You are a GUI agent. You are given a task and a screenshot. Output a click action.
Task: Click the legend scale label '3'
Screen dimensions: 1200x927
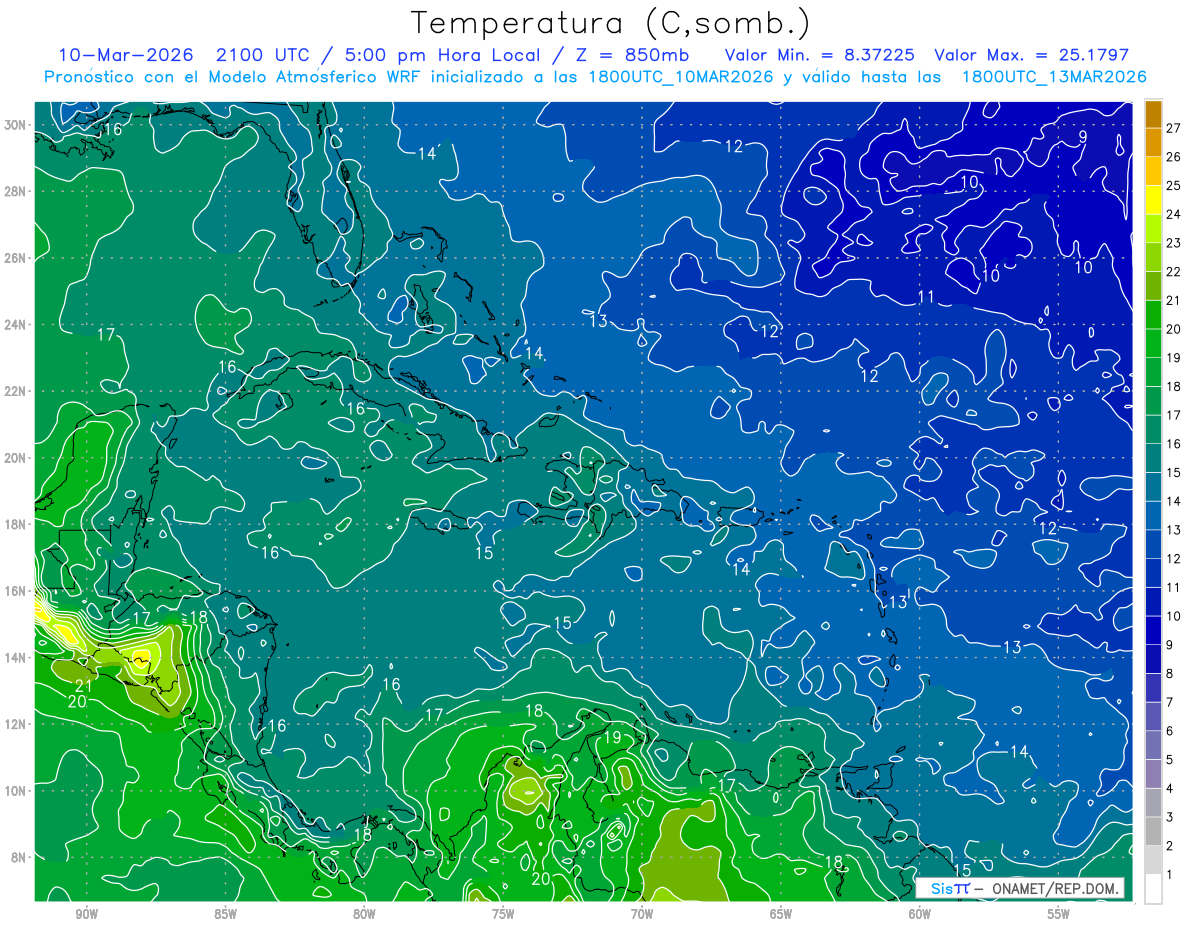1170,818
